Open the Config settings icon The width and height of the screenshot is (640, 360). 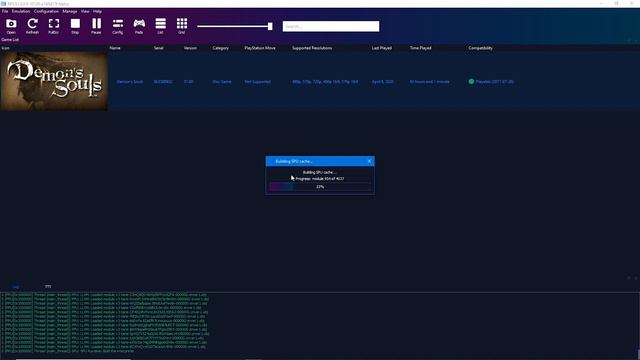point(118,26)
